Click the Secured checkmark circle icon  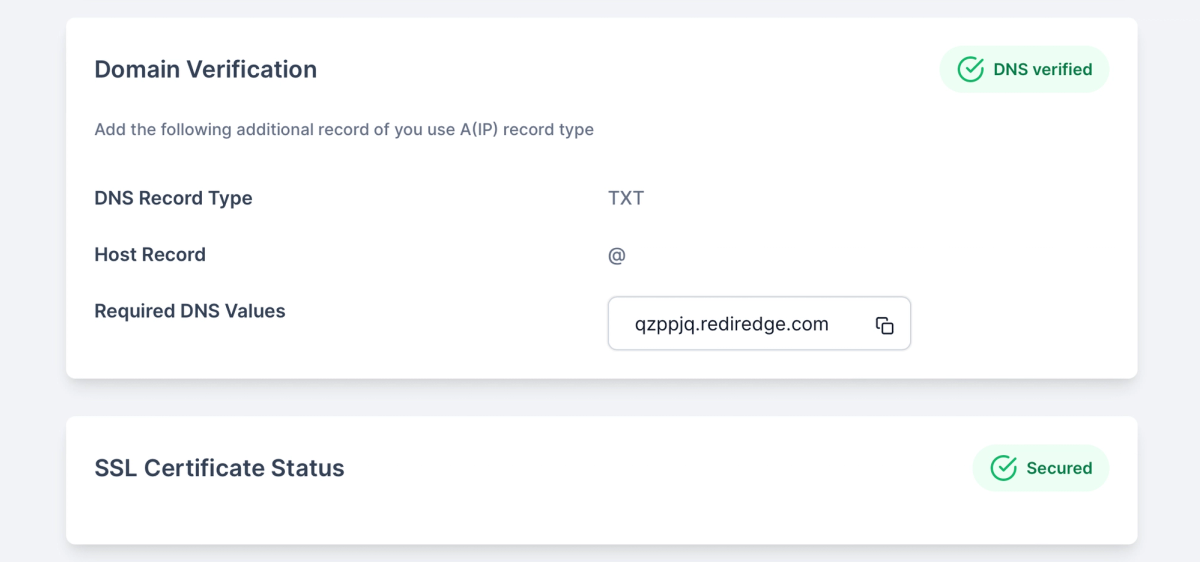click(x=1003, y=468)
